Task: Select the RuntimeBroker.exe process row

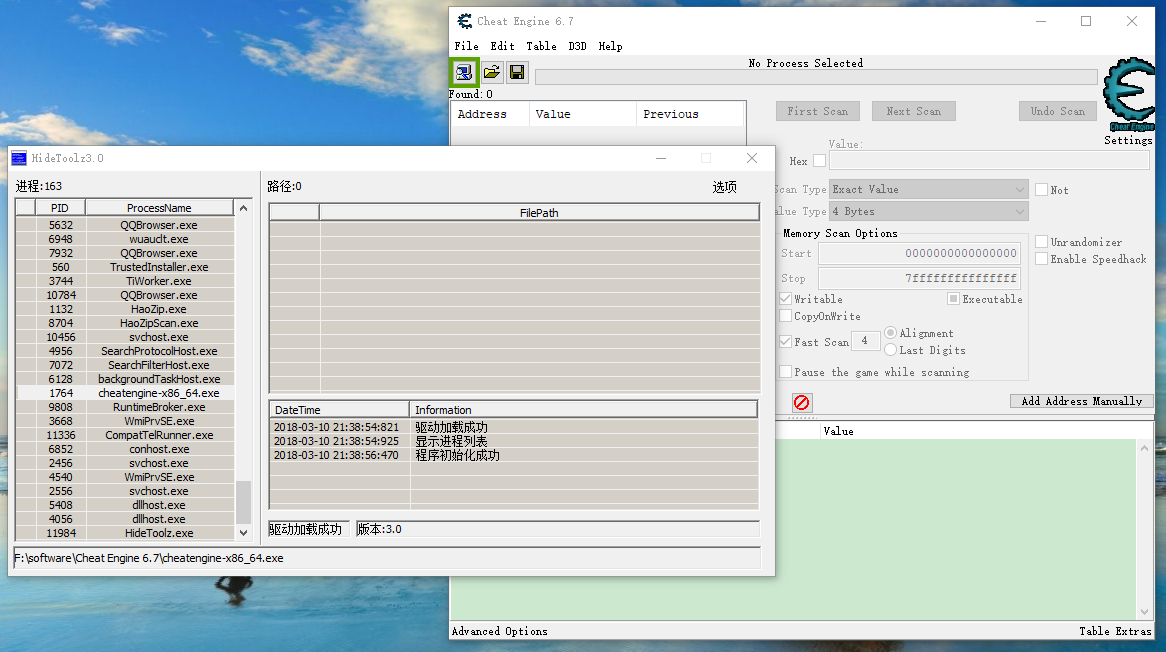Action: click(125, 407)
